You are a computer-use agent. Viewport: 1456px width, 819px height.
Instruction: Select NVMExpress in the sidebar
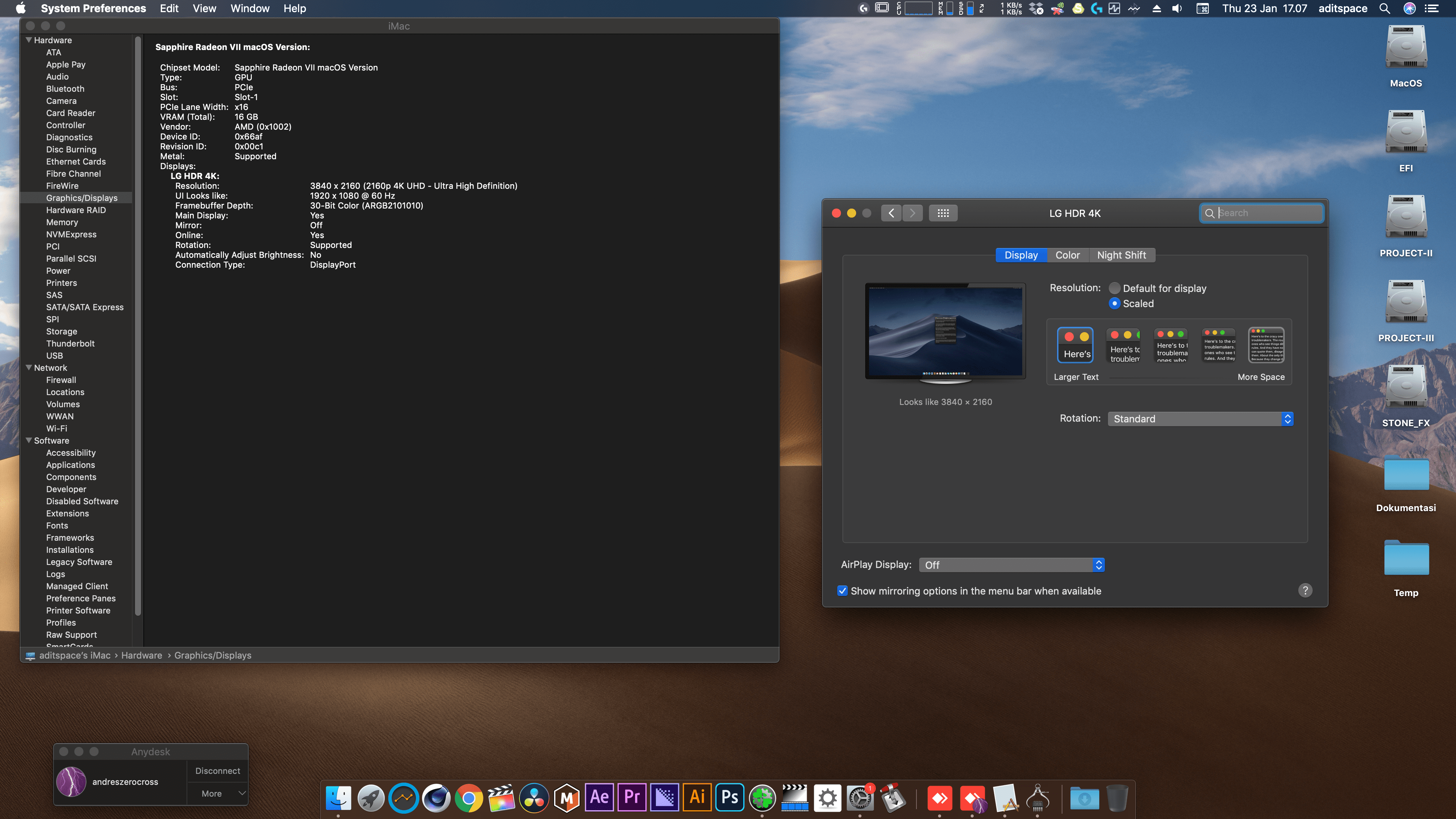coord(71,234)
